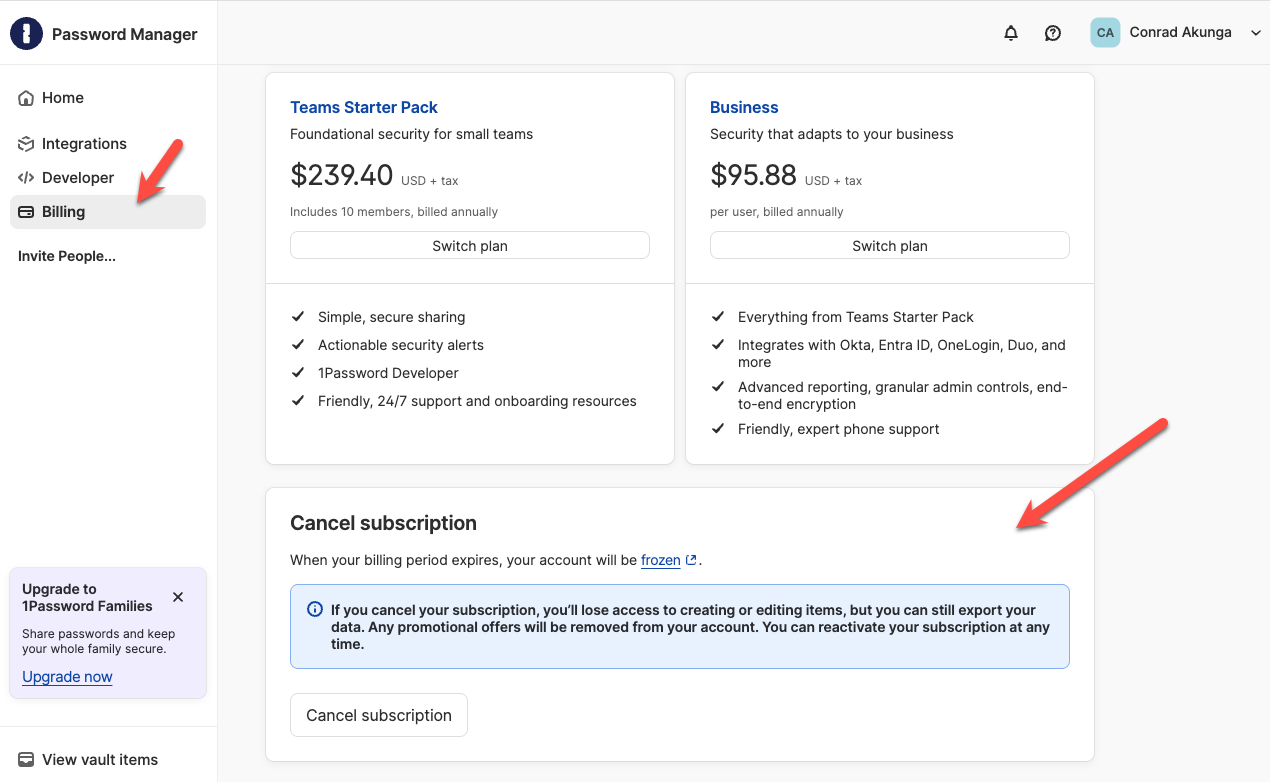Click "Everything from Teams Starter Pack" text
This screenshot has width=1270, height=782.
856,317
